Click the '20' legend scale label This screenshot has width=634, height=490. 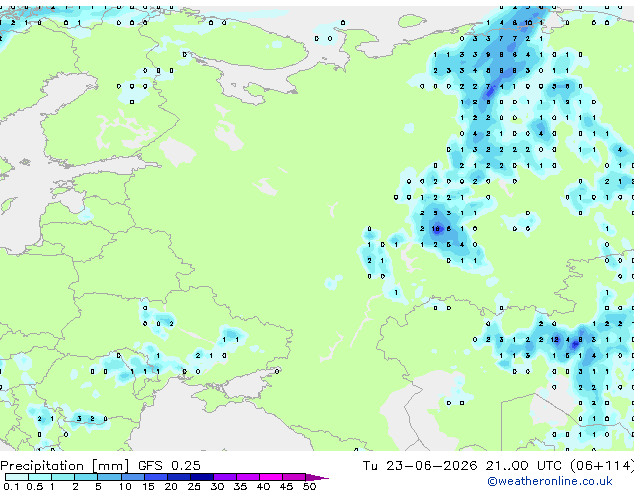[x=171, y=486]
